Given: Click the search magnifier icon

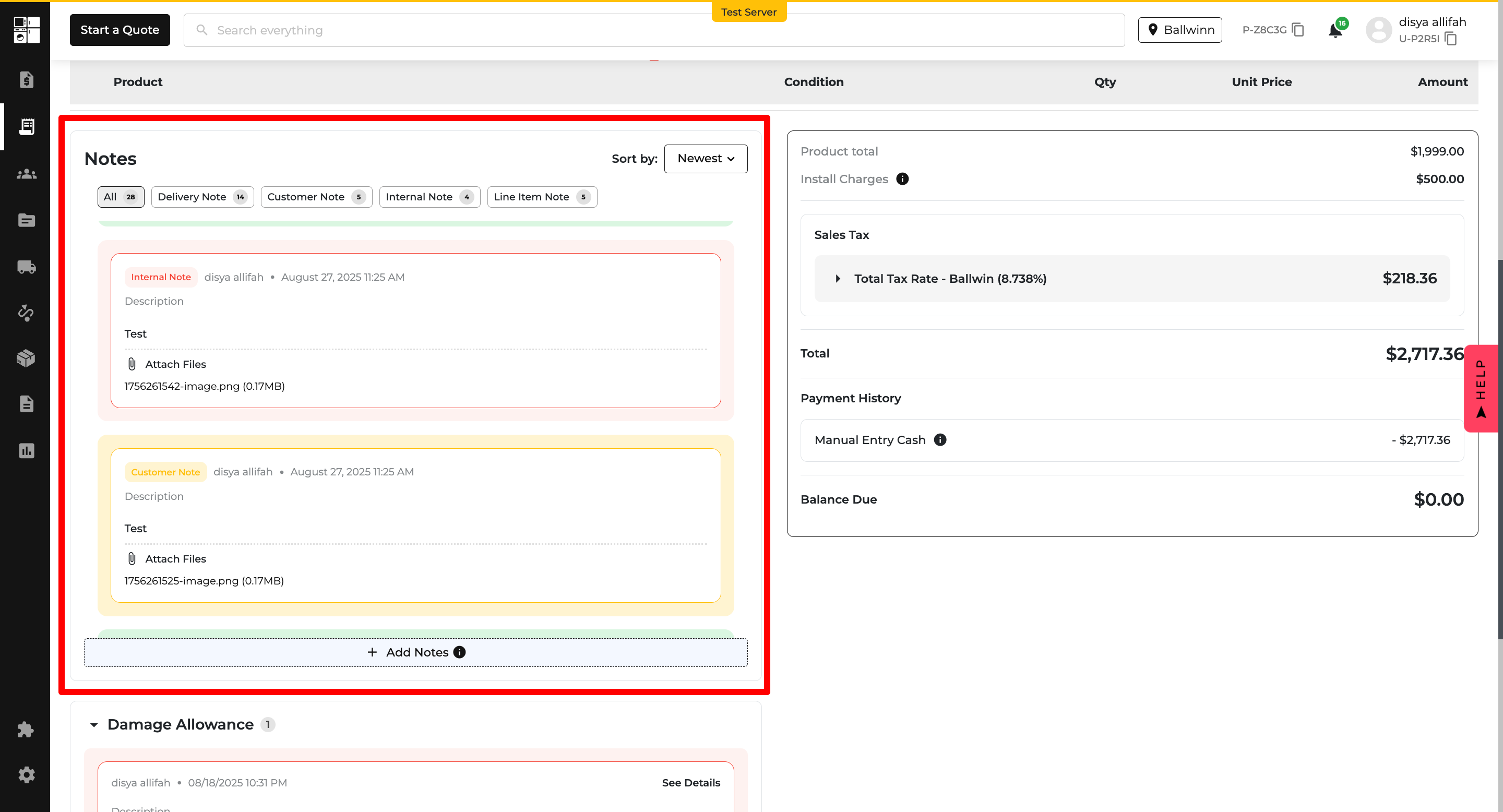Looking at the screenshot, I should coord(202,30).
